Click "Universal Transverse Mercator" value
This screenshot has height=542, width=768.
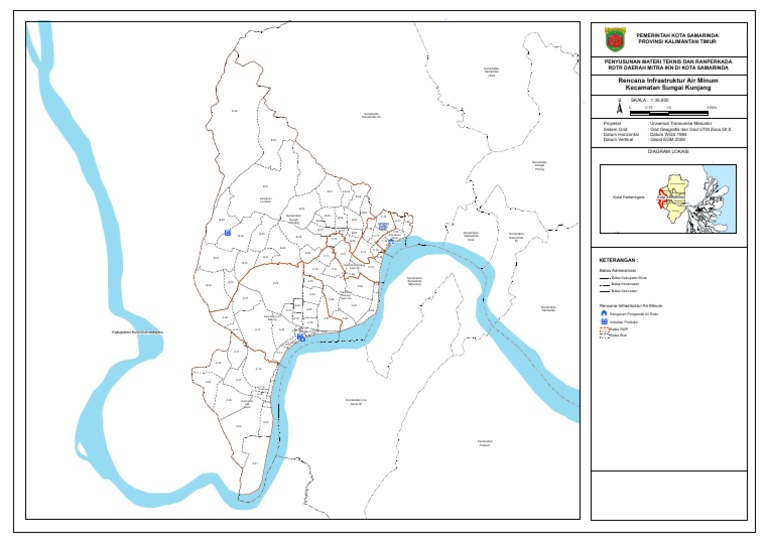point(681,124)
